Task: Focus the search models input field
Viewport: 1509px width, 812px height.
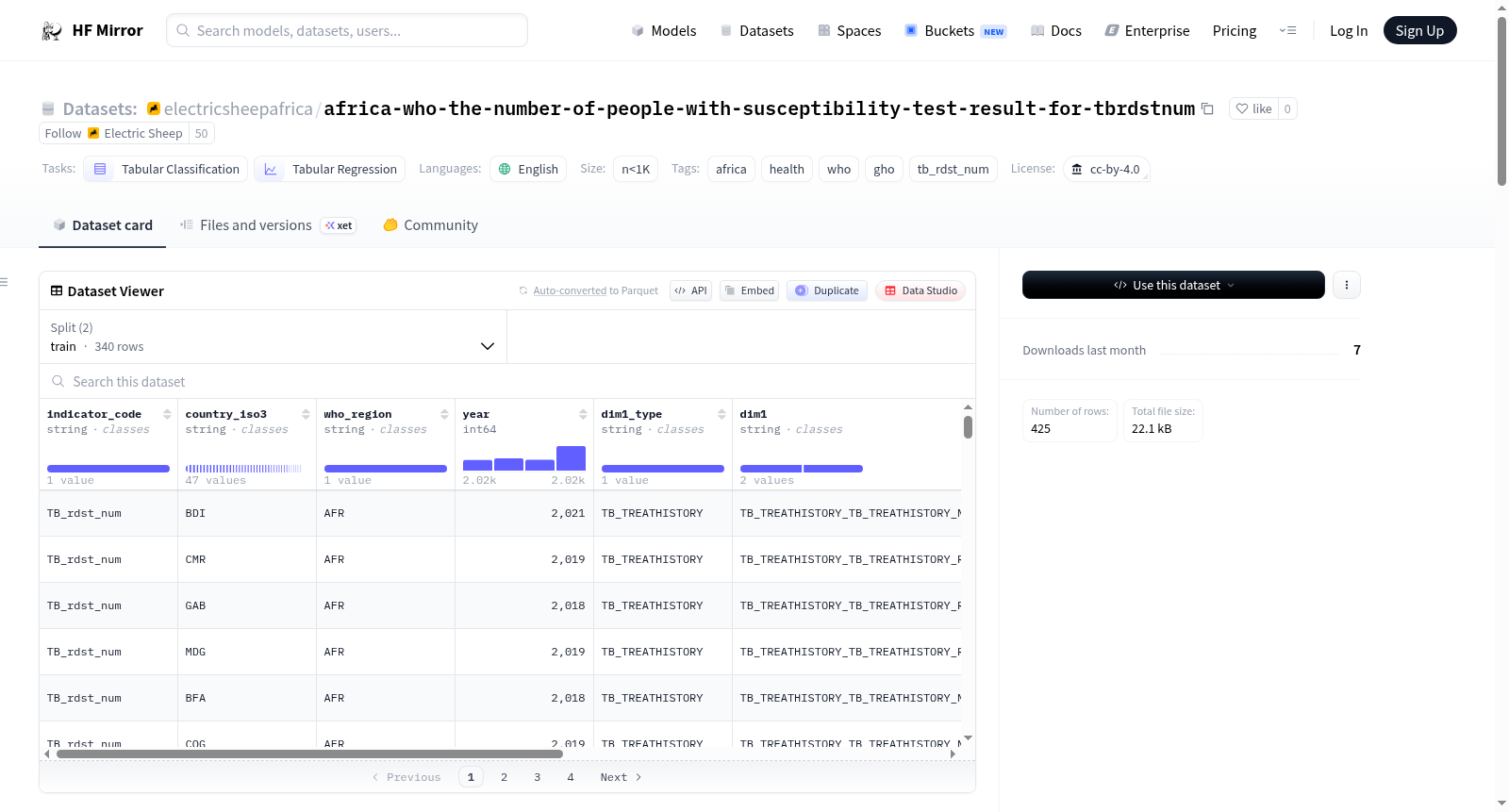Action: click(x=347, y=31)
